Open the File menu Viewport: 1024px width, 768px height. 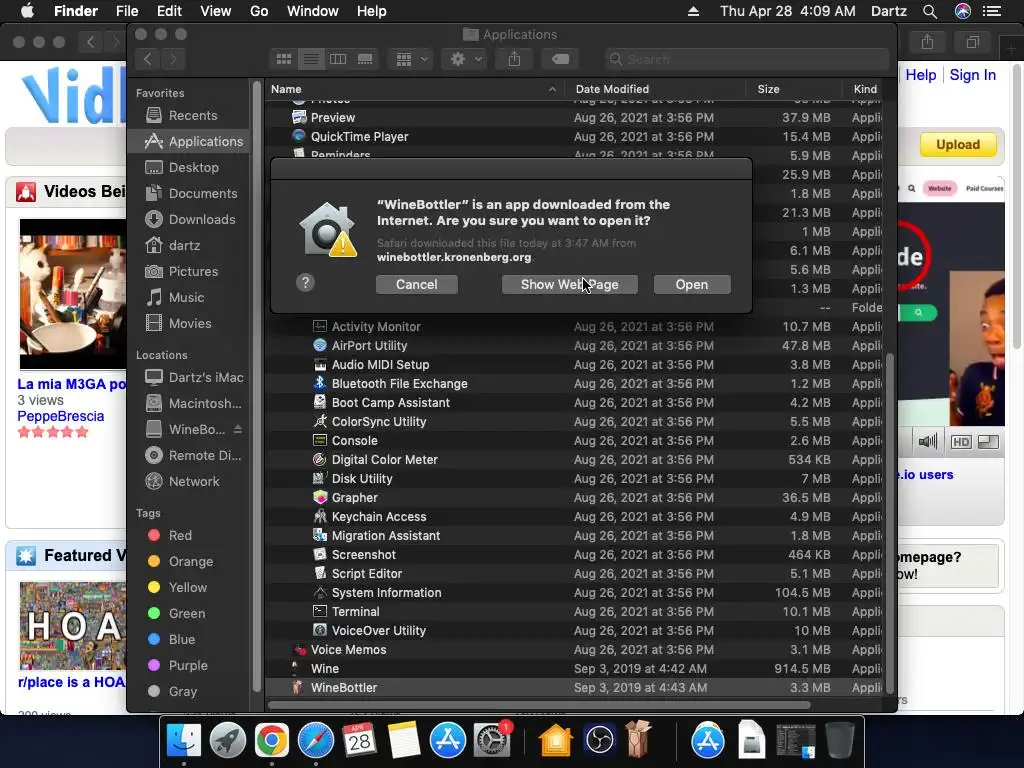127,11
